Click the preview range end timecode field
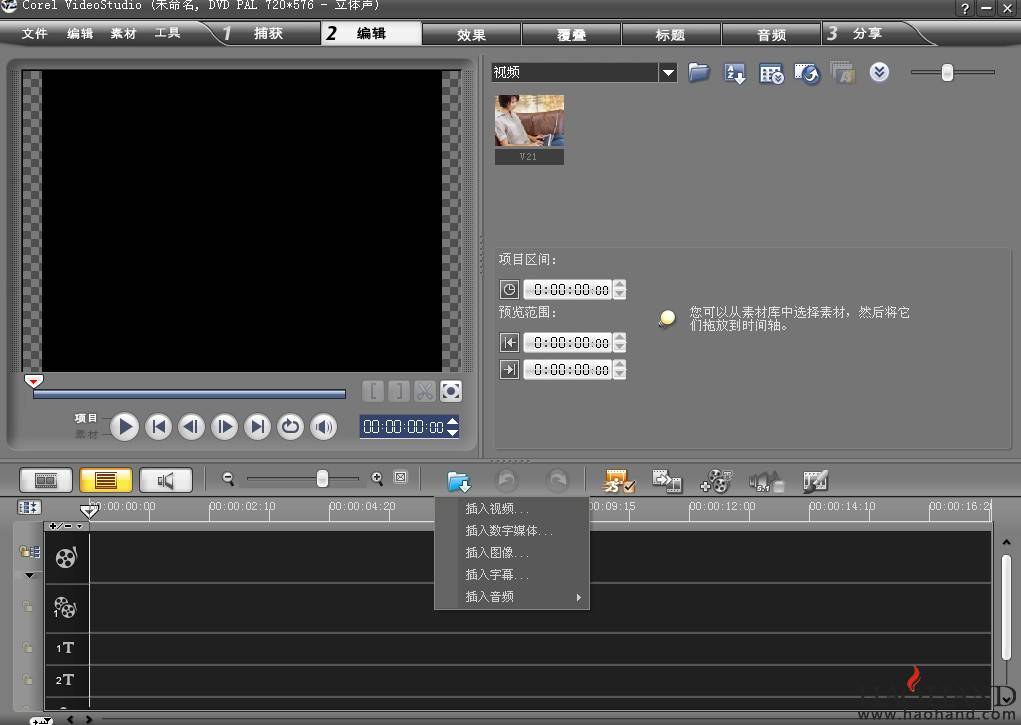Image resolution: width=1021 pixels, height=725 pixels. [568, 369]
